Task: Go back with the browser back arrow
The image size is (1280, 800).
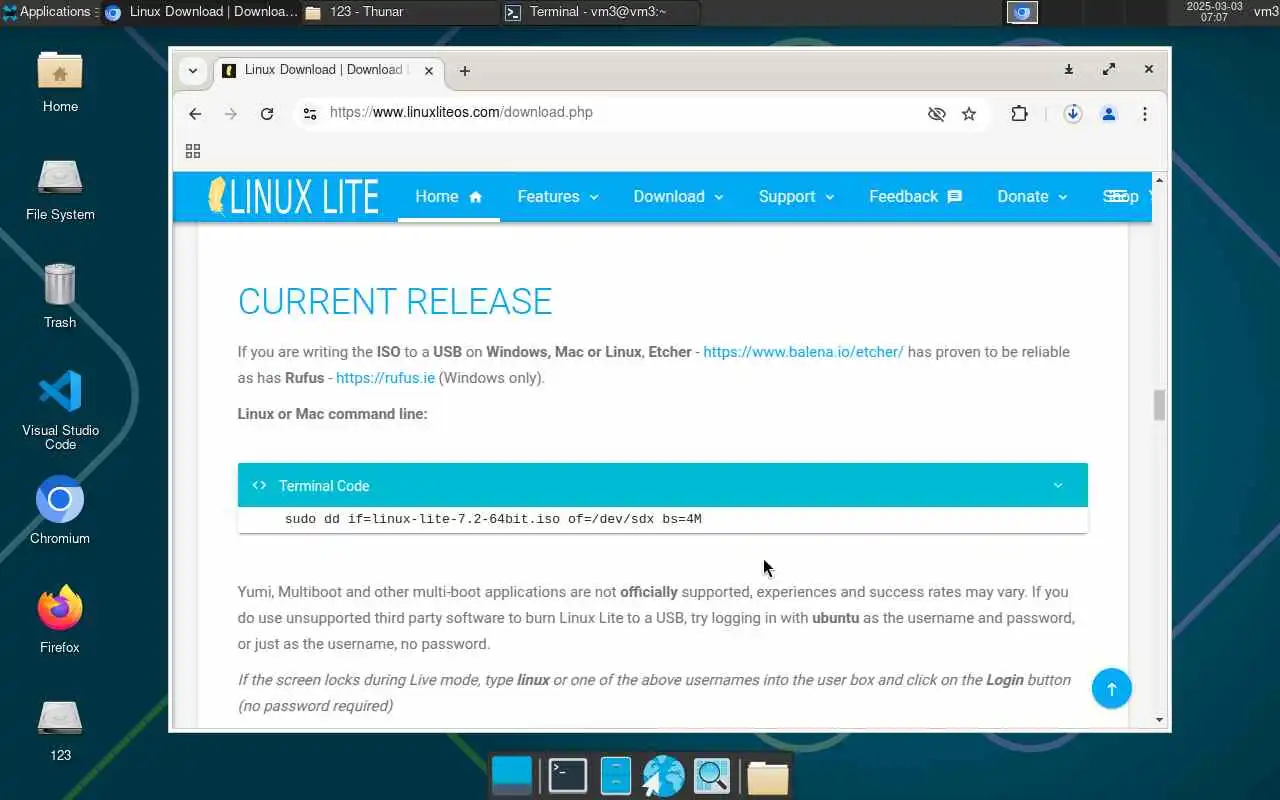Action: coord(195,114)
